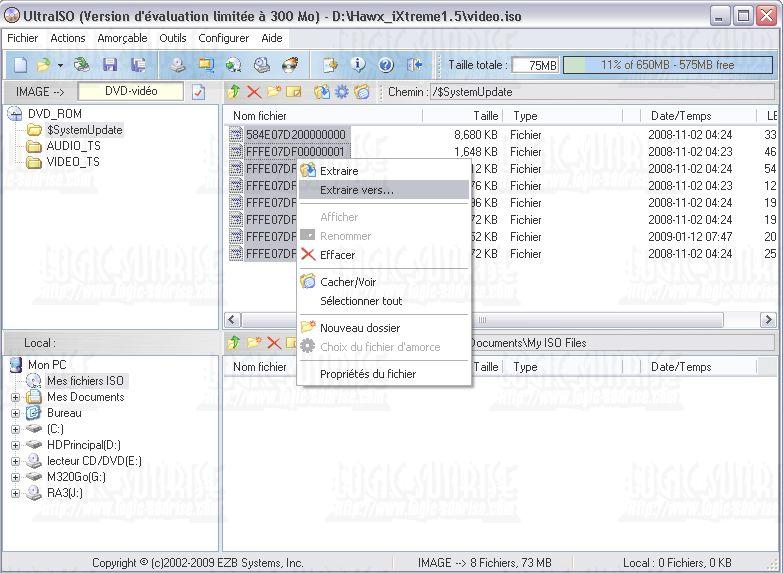
Task: Click the horizontal scrollbar right arrow
Action: [768, 319]
